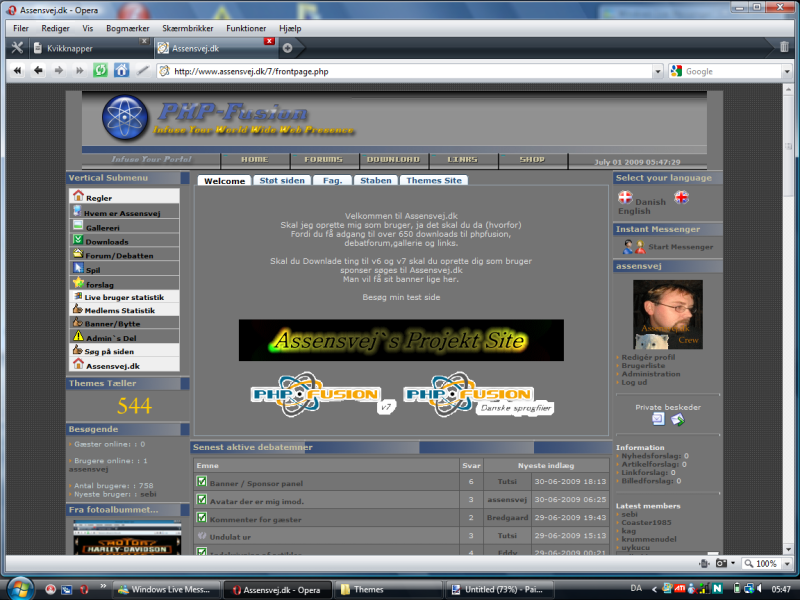Image resolution: width=800 pixels, height=600 pixels.
Task: Click the warning triangle beside Admin`s Del
Action: (x=78, y=336)
